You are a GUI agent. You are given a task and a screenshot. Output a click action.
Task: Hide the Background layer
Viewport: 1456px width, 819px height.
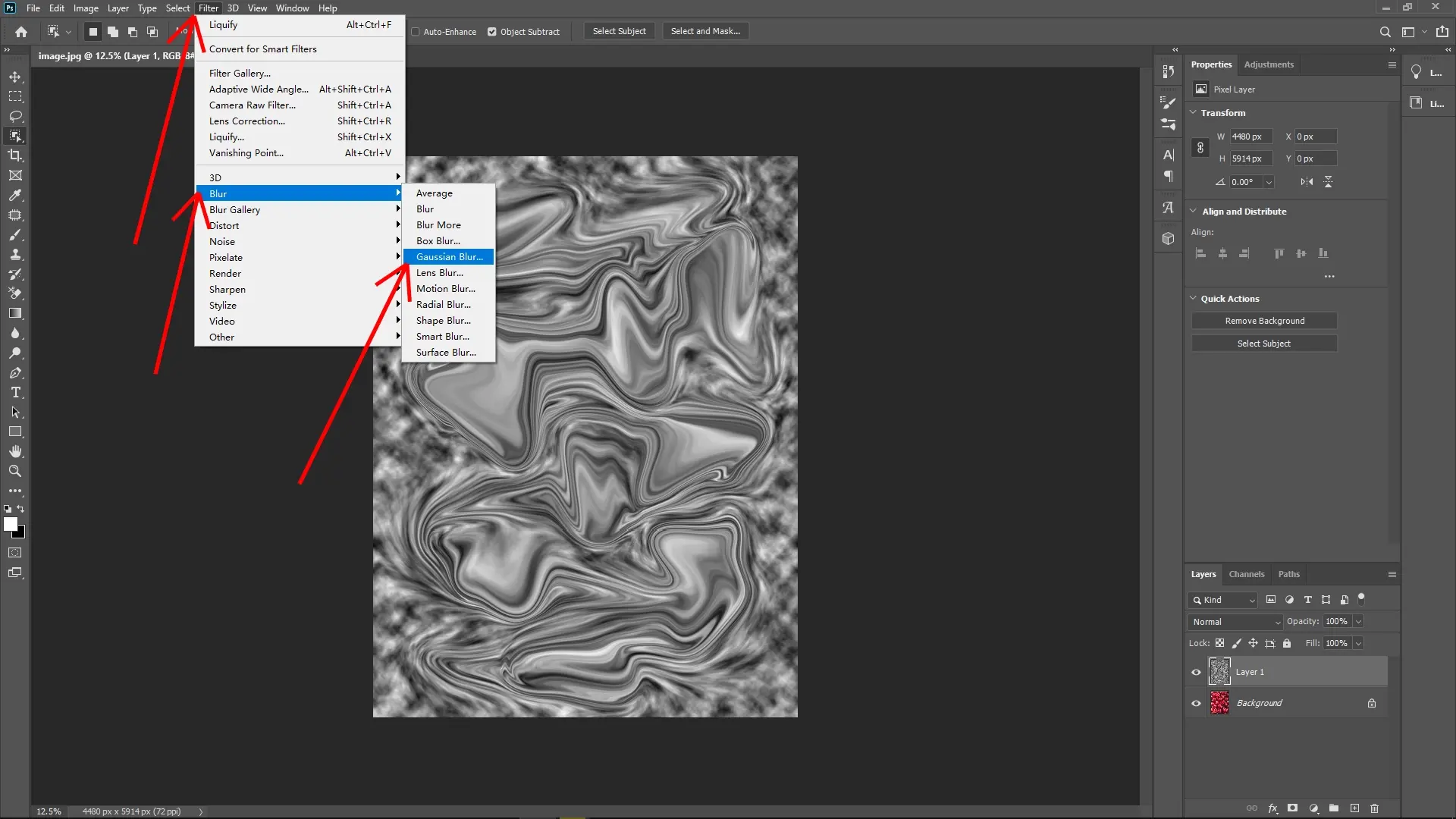click(1195, 702)
